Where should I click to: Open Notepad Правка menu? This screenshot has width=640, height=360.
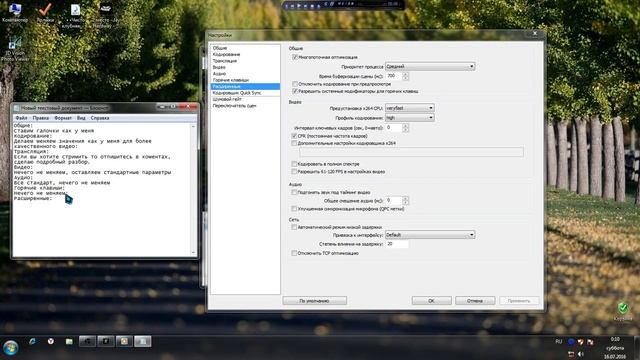pyautogui.click(x=41, y=118)
